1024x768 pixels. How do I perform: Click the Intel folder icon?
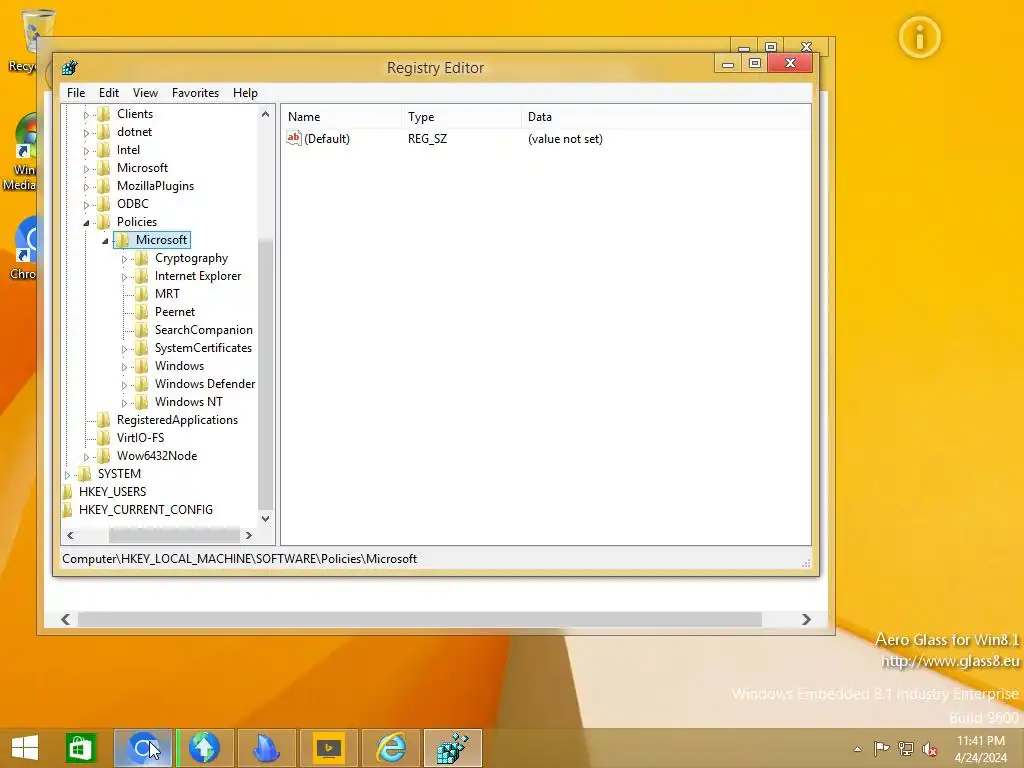(x=103, y=150)
